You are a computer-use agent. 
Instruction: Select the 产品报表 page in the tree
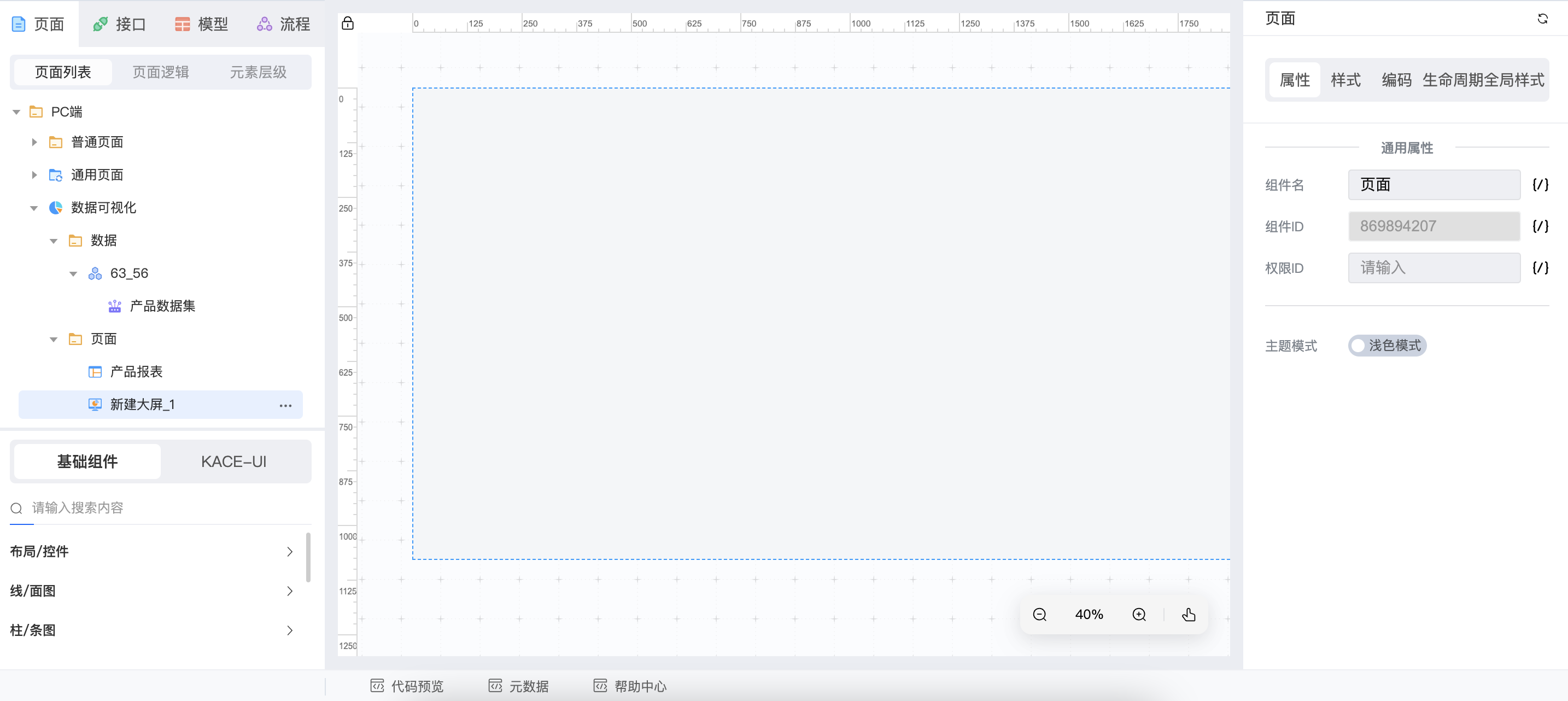(136, 372)
